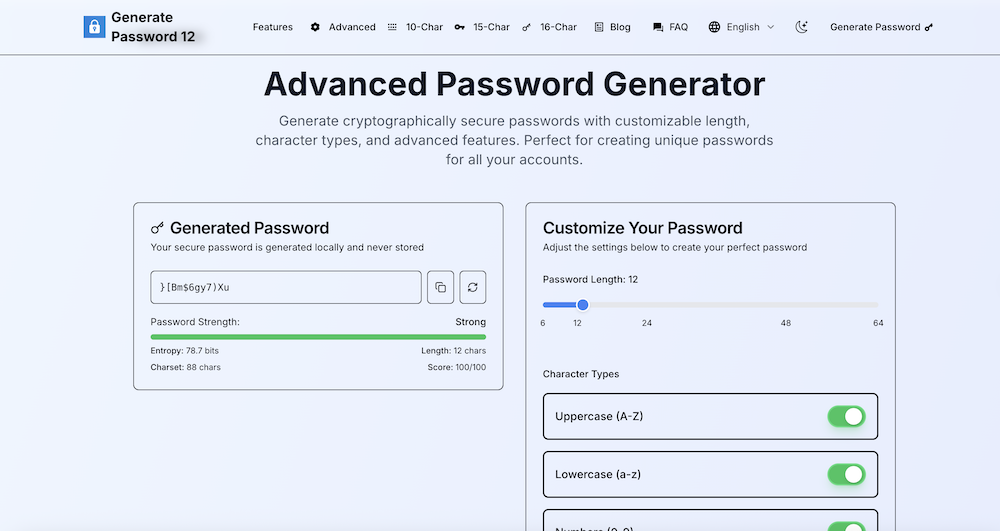The width and height of the screenshot is (1000, 531).
Task: Toggle dark mode moon icon
Action: (x=801, y=27)
